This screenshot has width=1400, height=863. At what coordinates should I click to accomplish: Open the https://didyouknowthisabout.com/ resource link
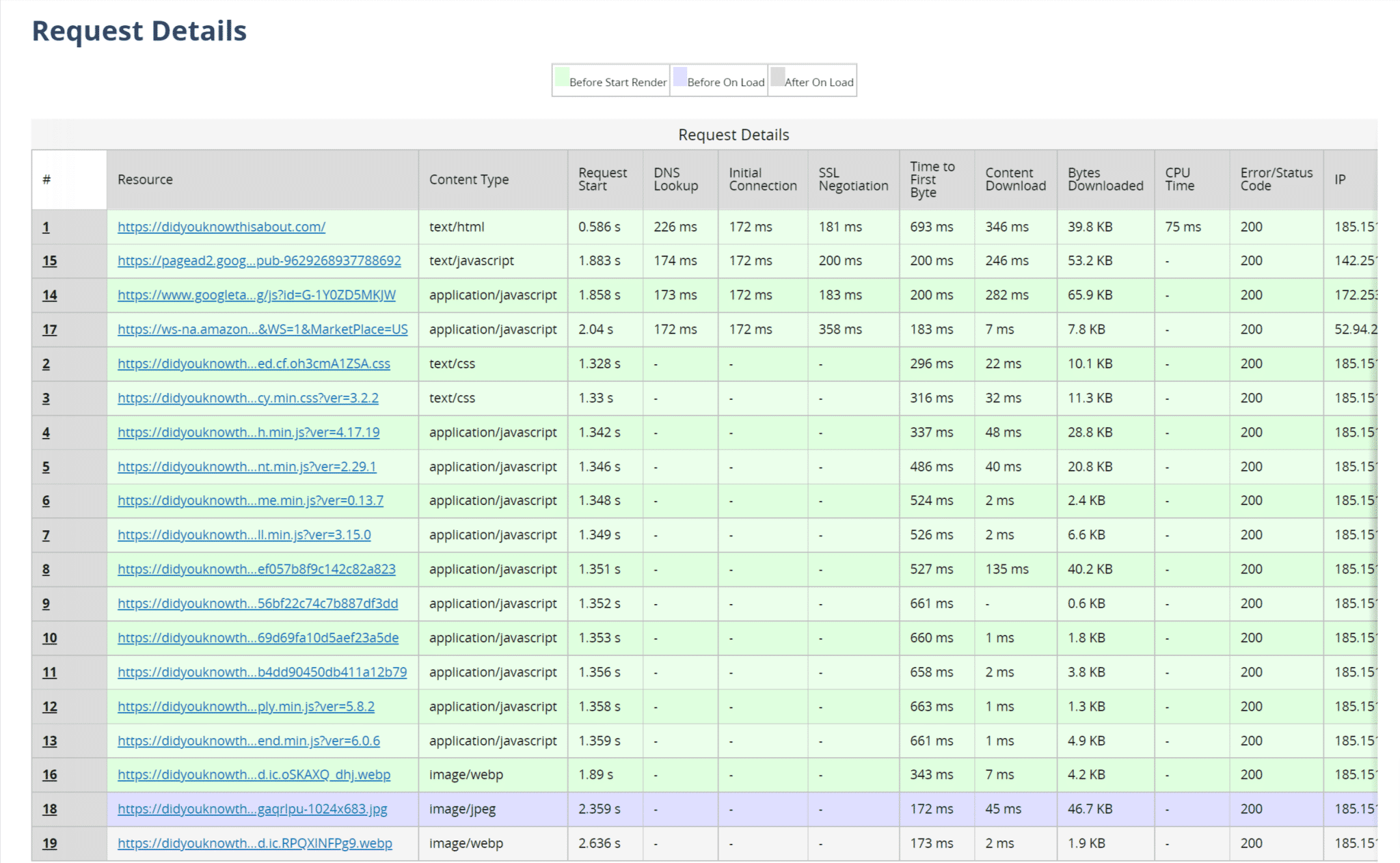[221, 227]
